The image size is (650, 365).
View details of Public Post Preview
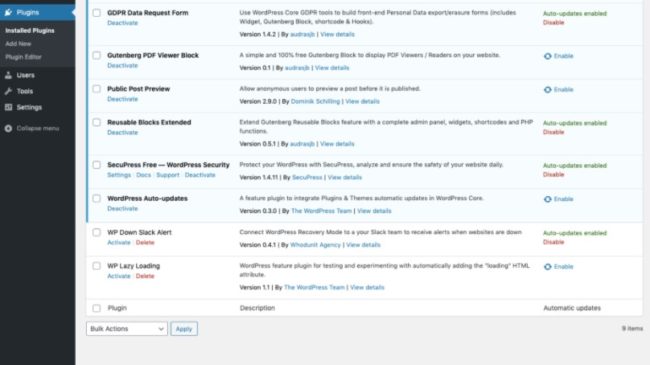point(362,102)
